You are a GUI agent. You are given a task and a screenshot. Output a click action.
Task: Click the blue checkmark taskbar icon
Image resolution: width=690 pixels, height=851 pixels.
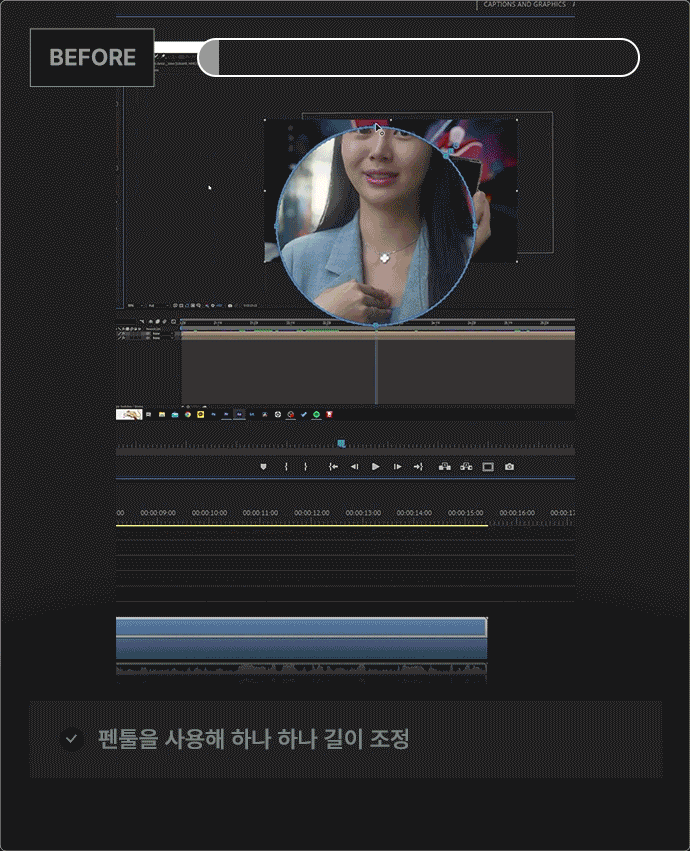pyautogui.click(x=303, y=415)
